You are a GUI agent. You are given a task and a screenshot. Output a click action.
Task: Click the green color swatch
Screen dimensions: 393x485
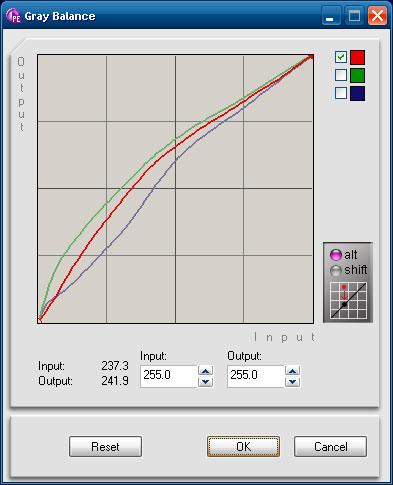(357, 75)
